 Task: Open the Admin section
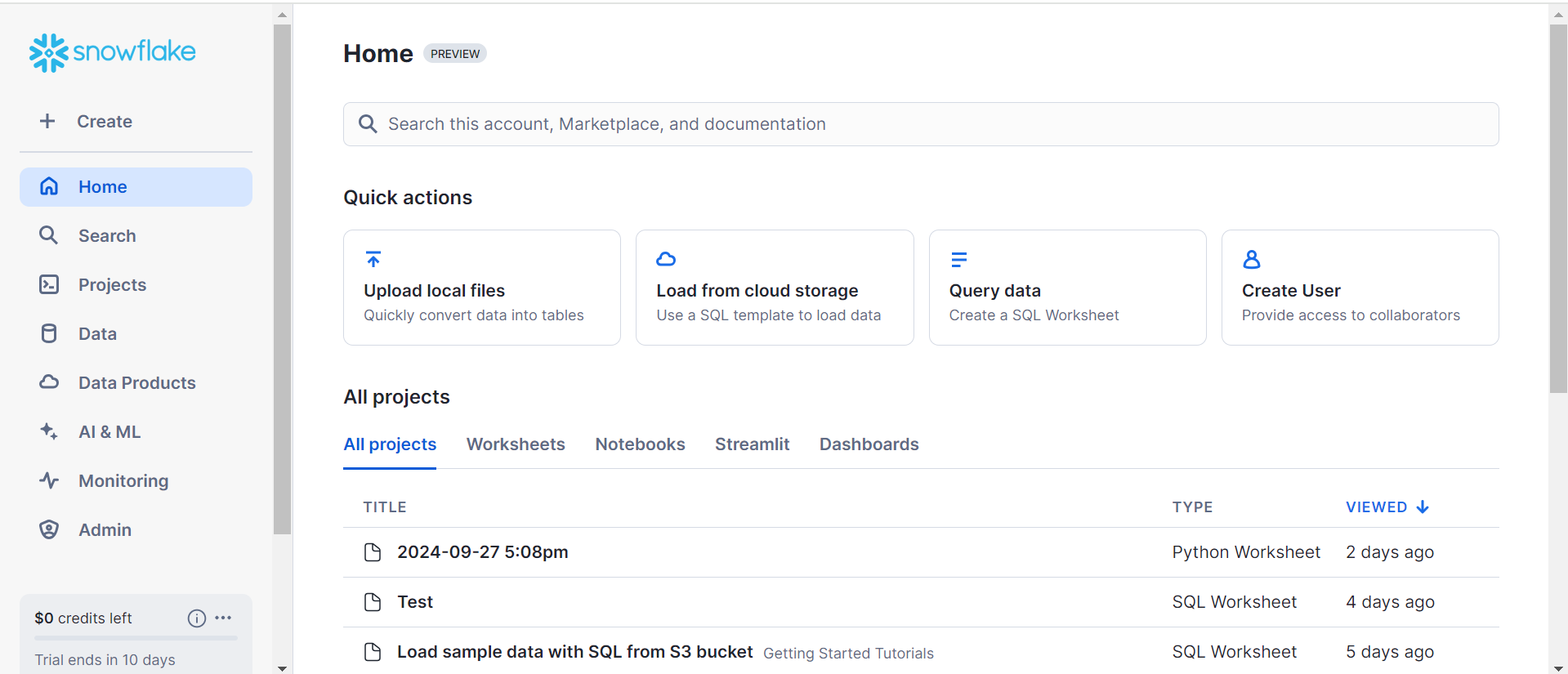[x=136, y=530]
